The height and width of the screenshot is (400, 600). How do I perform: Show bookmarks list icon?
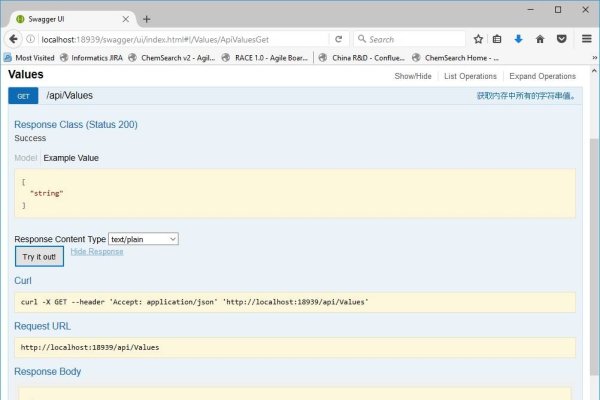tap(497, 39)
